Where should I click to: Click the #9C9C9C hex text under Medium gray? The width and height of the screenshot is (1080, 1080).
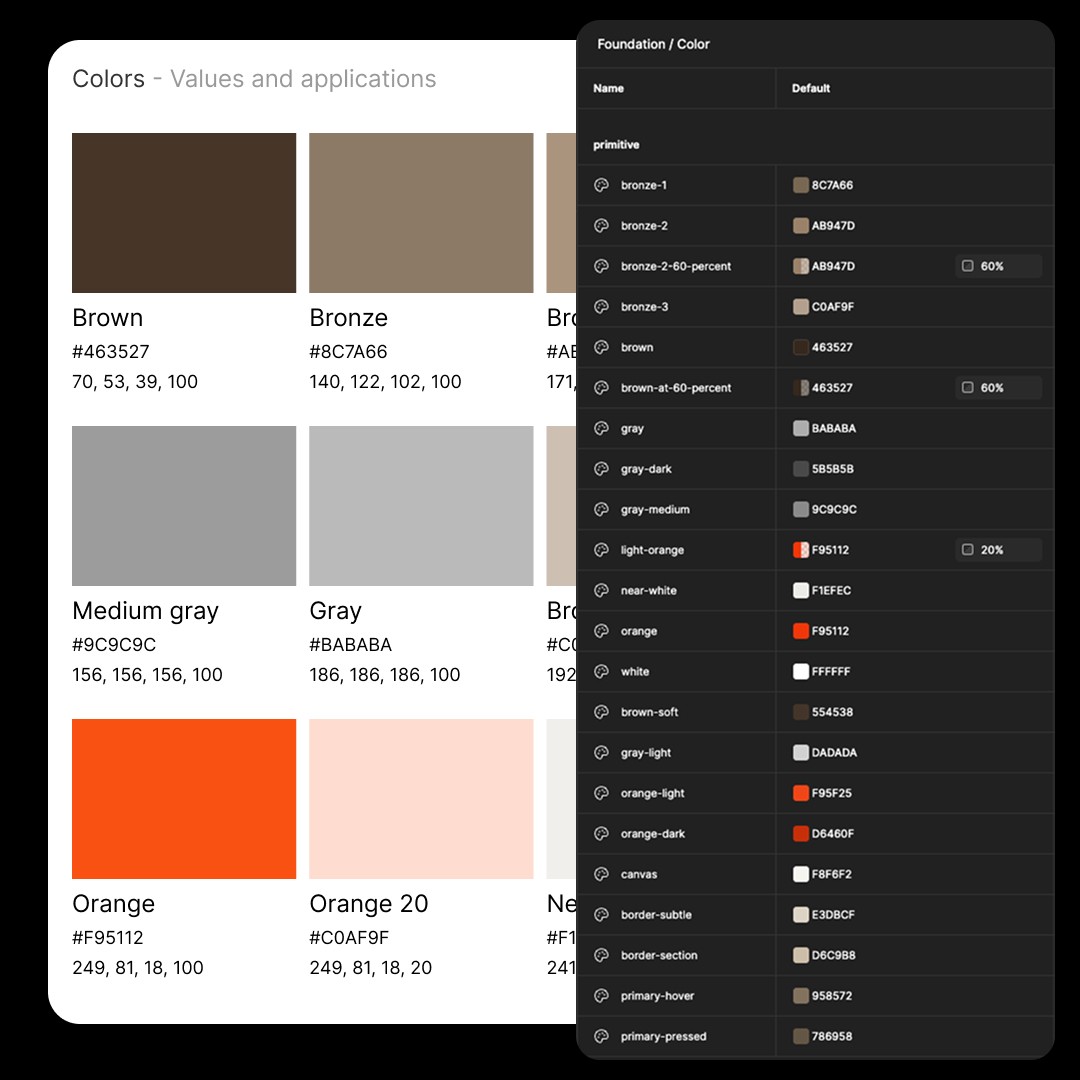tap(114, 645)
